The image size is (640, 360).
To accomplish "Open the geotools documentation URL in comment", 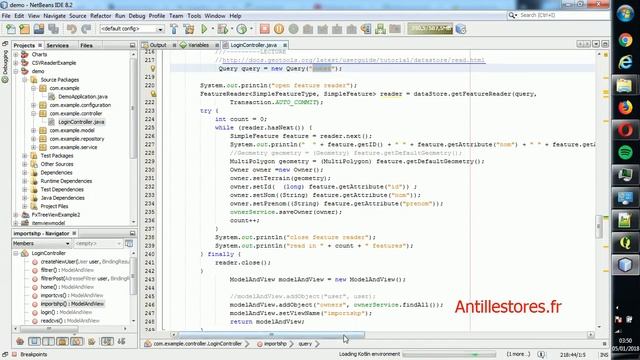I will [353, 60].
